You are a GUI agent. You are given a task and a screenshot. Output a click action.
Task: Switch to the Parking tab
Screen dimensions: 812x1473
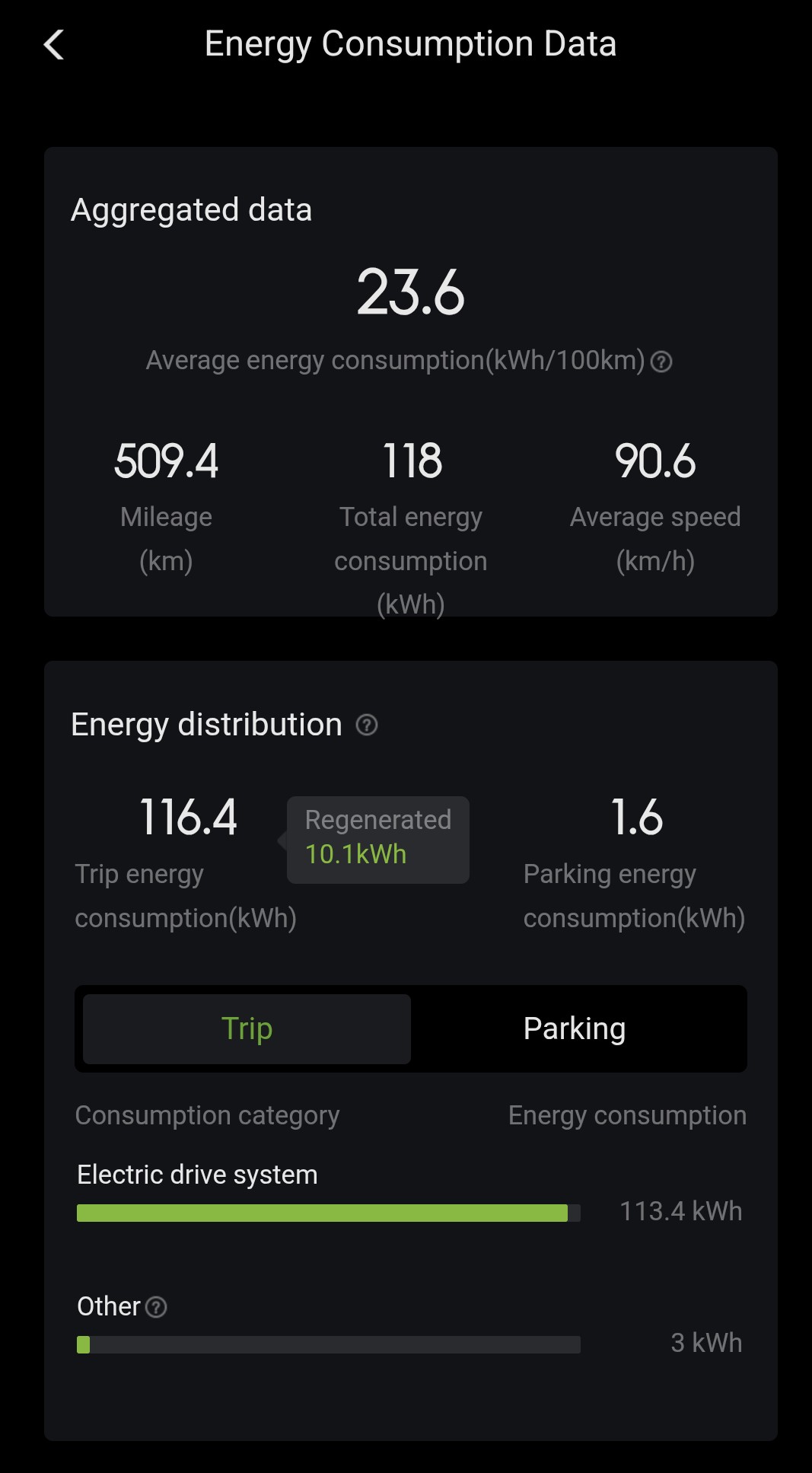[x=575, y=1028]
